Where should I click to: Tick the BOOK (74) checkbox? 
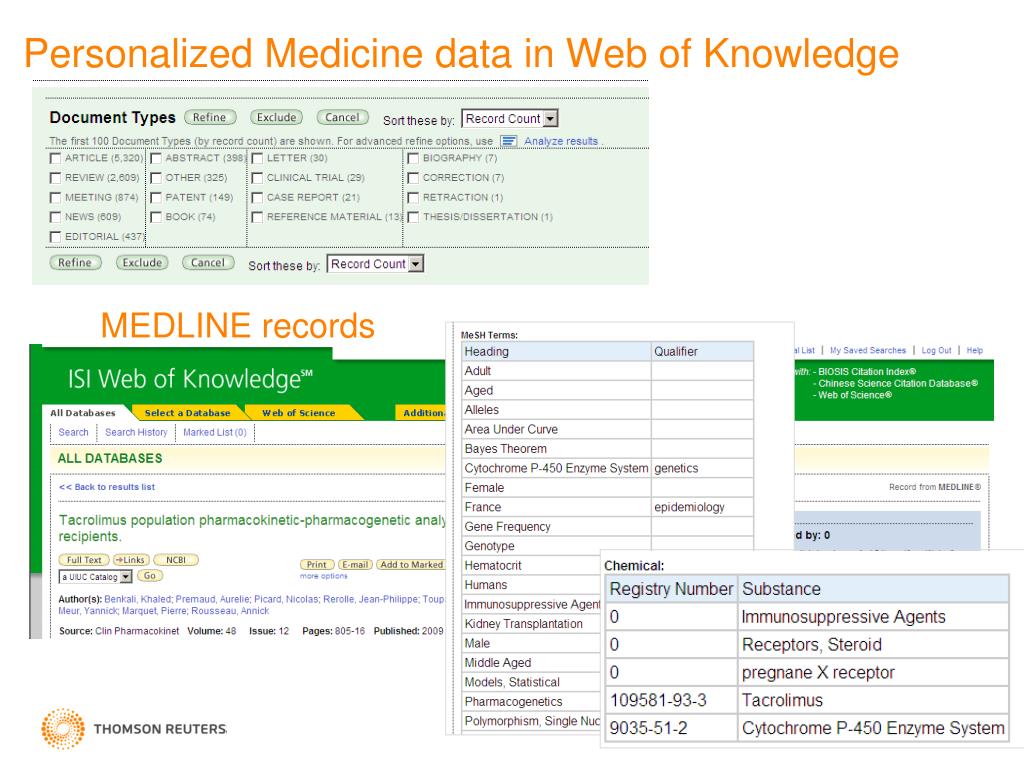[156, 217]
